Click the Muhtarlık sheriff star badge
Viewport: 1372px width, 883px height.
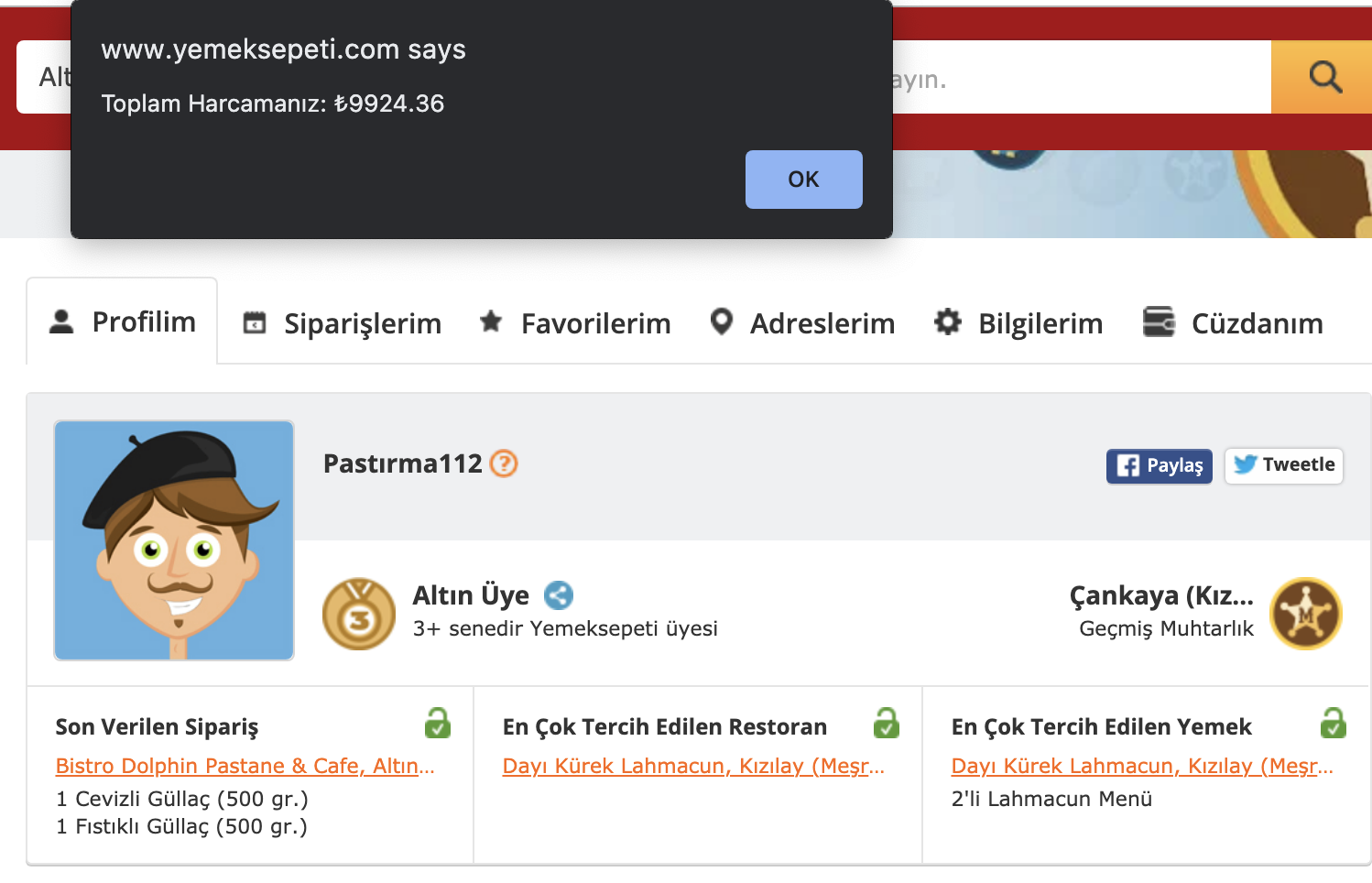pos(1306,614)
